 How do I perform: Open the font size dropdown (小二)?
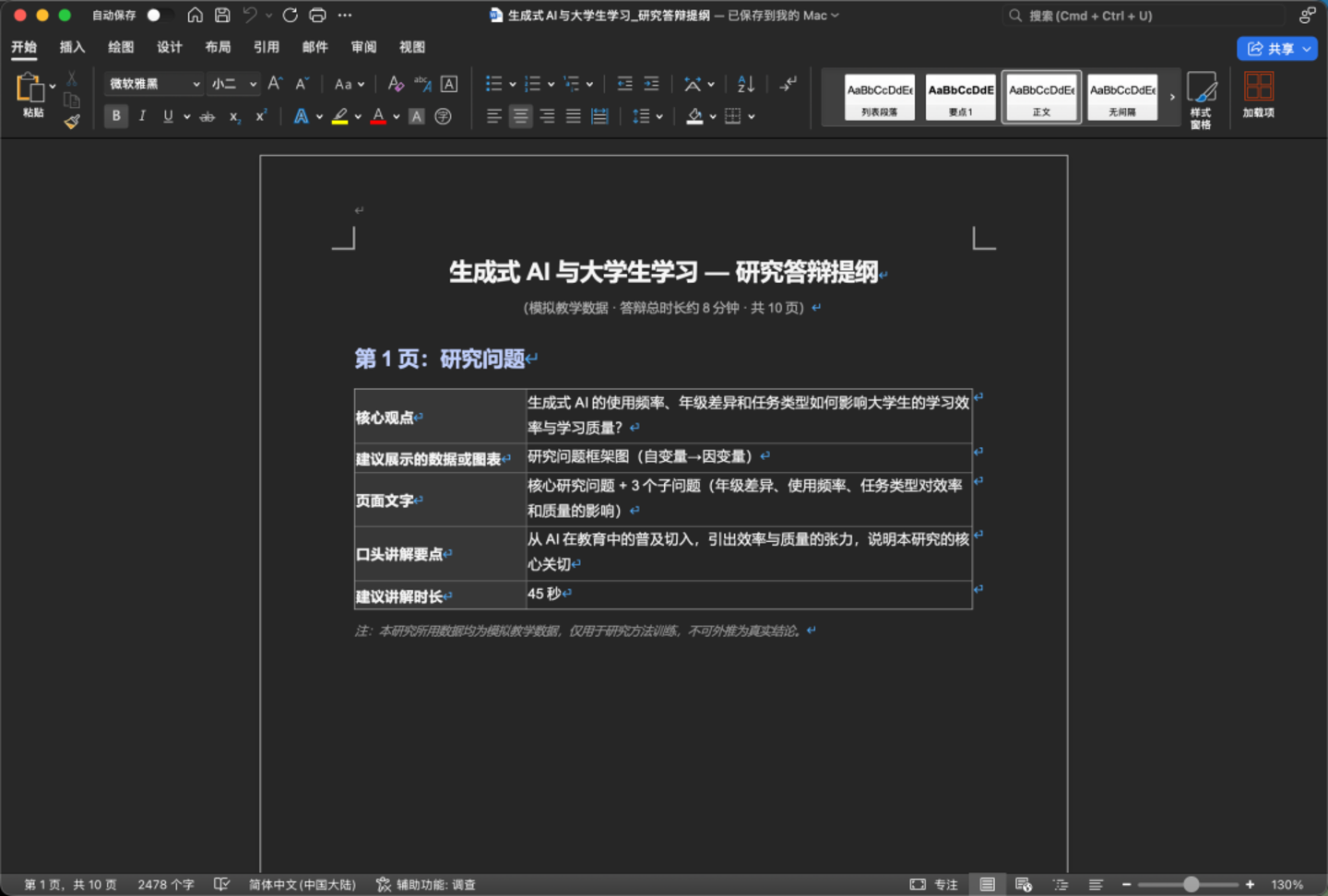coord(253,84)
